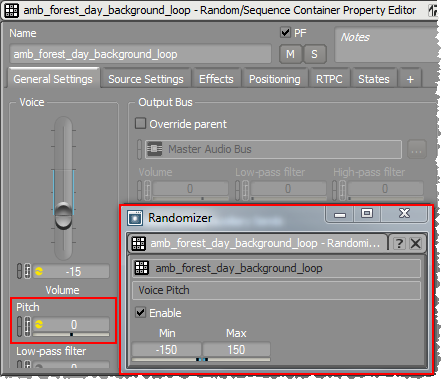This screenshot has height=379, width=441.
Task: Uncheck the Enable checkbox in Randomizer
Action: [x=140, y=312]
